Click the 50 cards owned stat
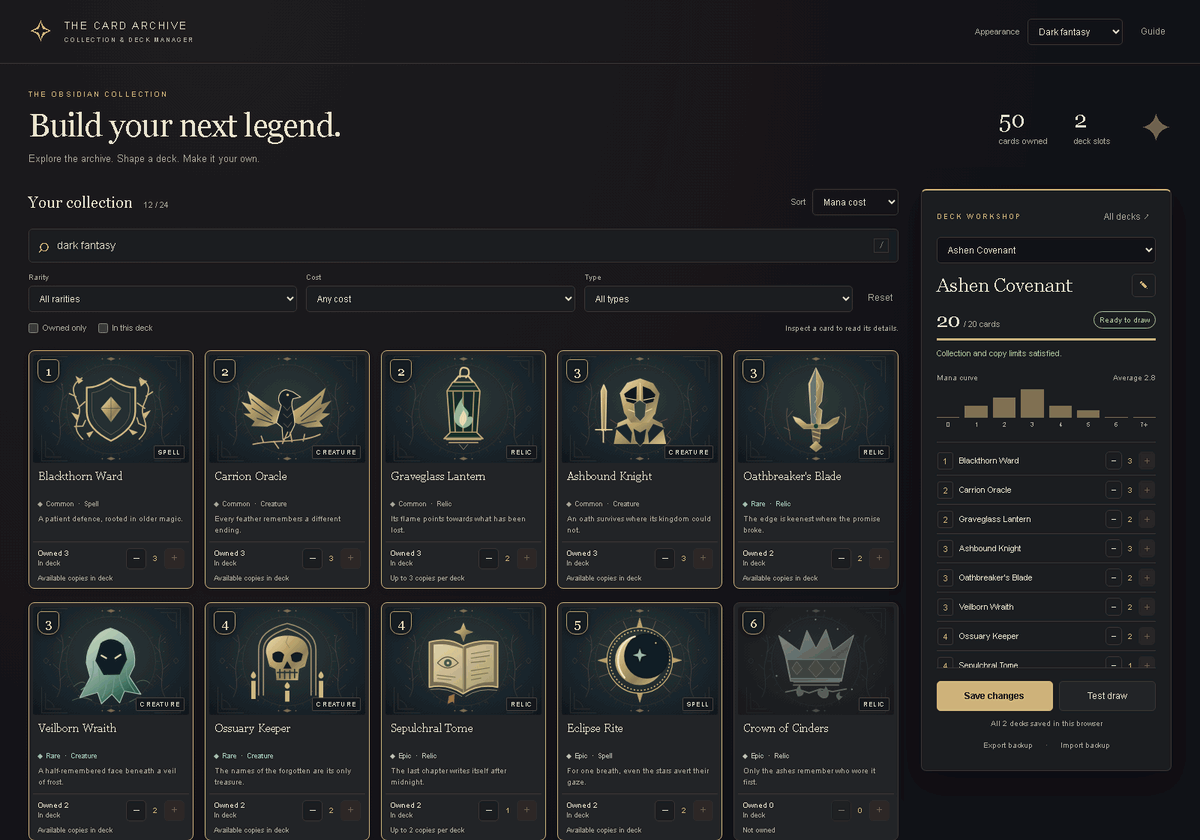Screen dimensions: 1200x840 click(x=1022, y=129)
